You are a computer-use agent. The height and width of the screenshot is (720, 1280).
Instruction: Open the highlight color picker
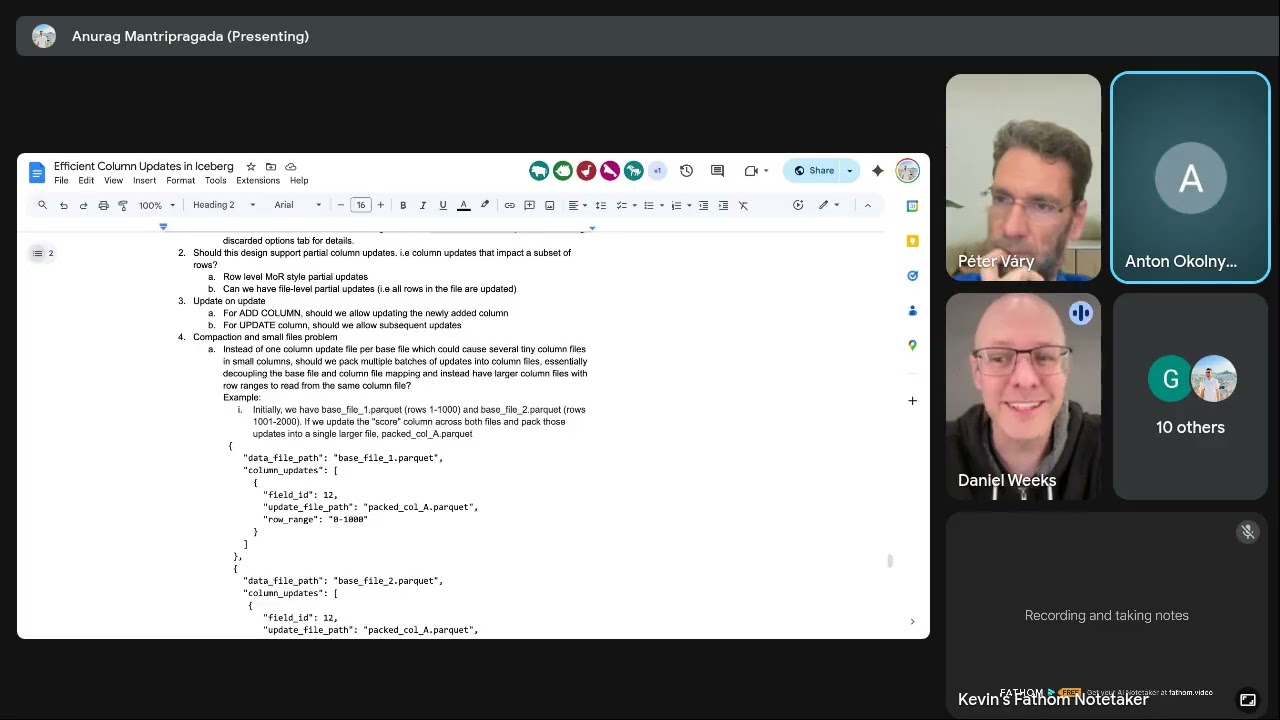tap(485, 205)
